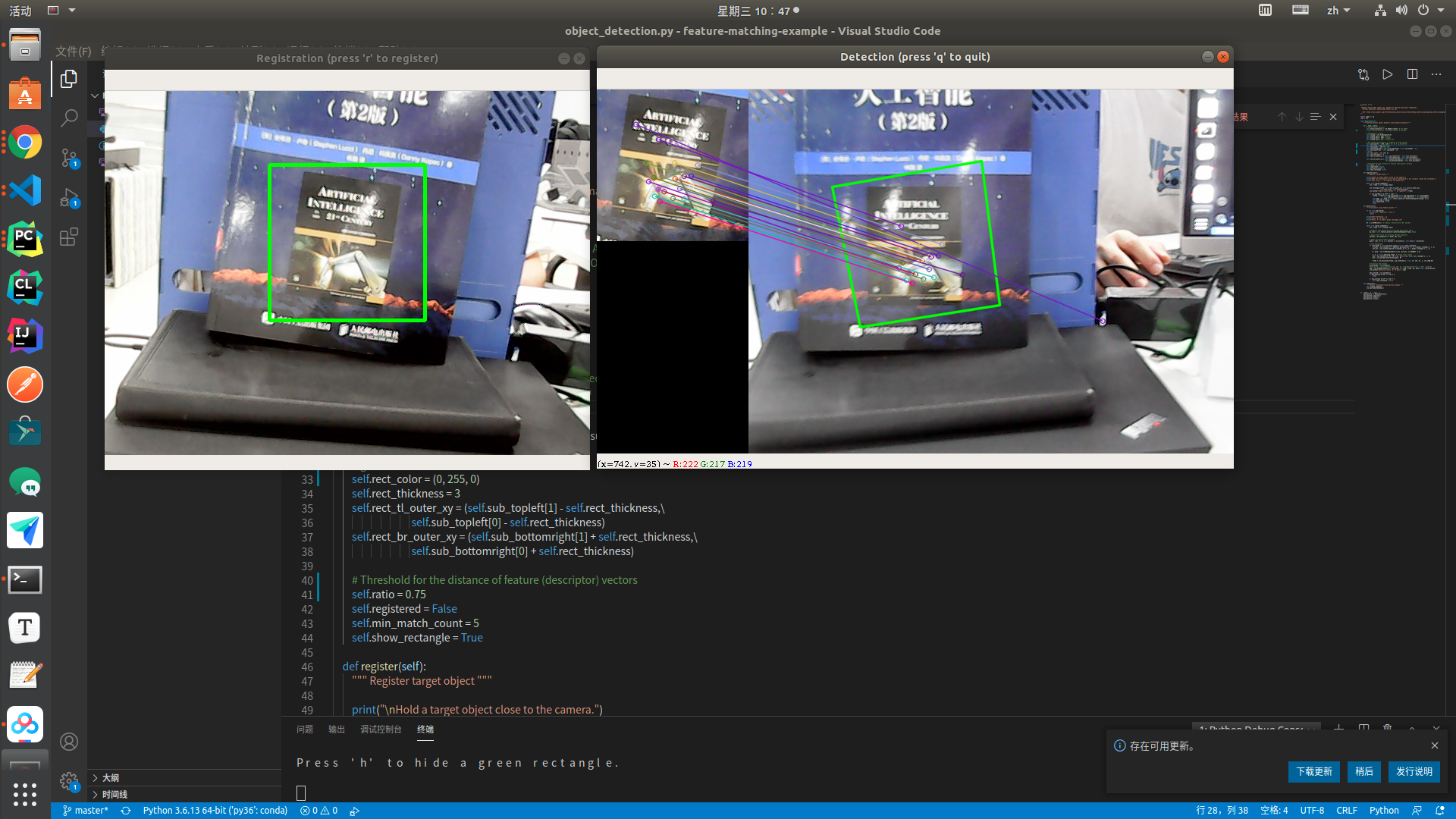Open the Extensions view
Image resolution: width=1456 pixels, height=819 pixels.
coord(69,237)
